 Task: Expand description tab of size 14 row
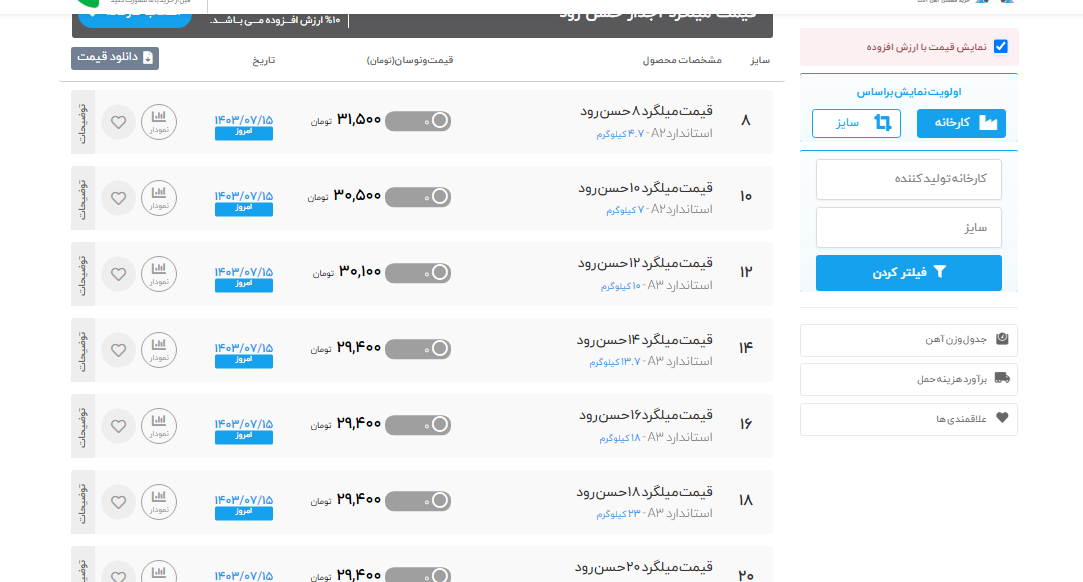(x=83, y=350)
